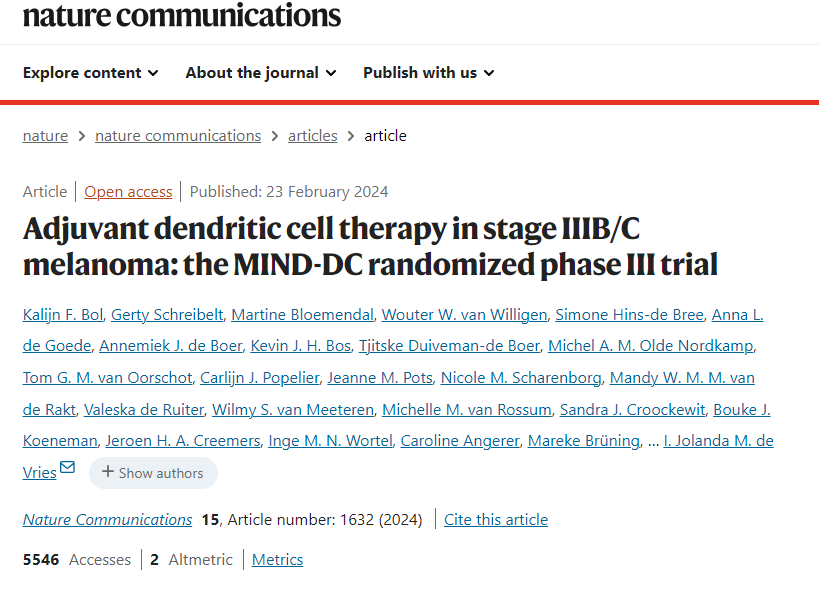Viewport: 819px width, 589px height.
Task: Open the nature communications breadcrumb link
Action: (178, 136)
